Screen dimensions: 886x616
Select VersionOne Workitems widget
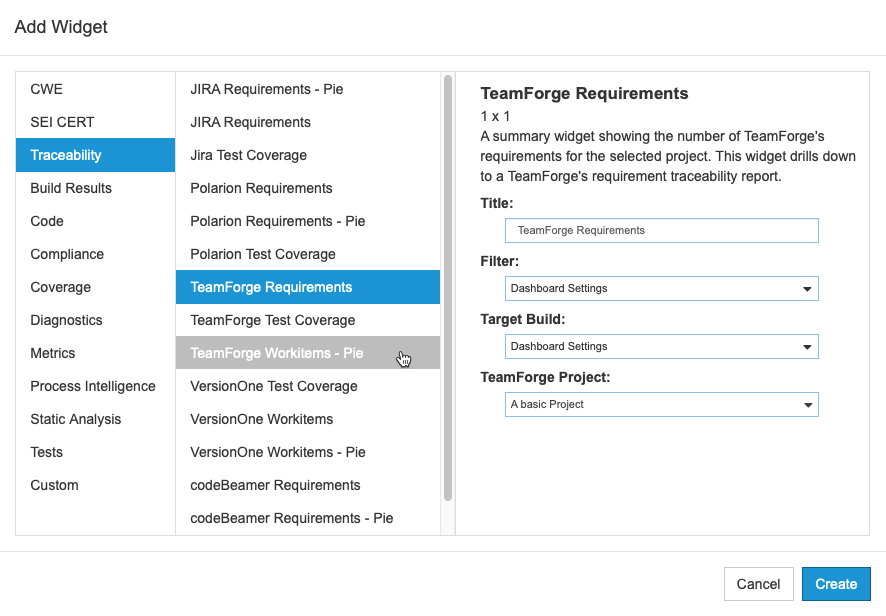308,419
